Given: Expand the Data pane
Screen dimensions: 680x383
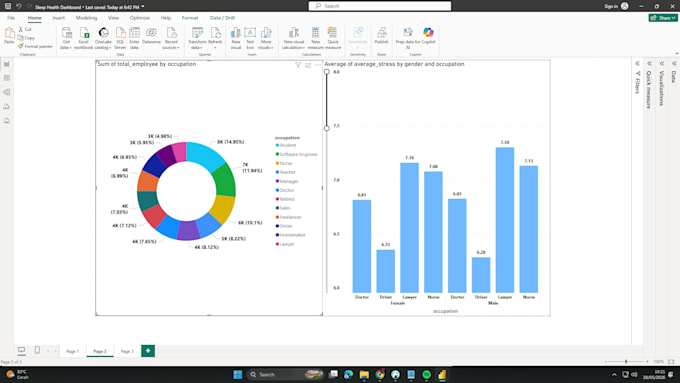Looking at the screenshot, I should click(x=674, y=63).
